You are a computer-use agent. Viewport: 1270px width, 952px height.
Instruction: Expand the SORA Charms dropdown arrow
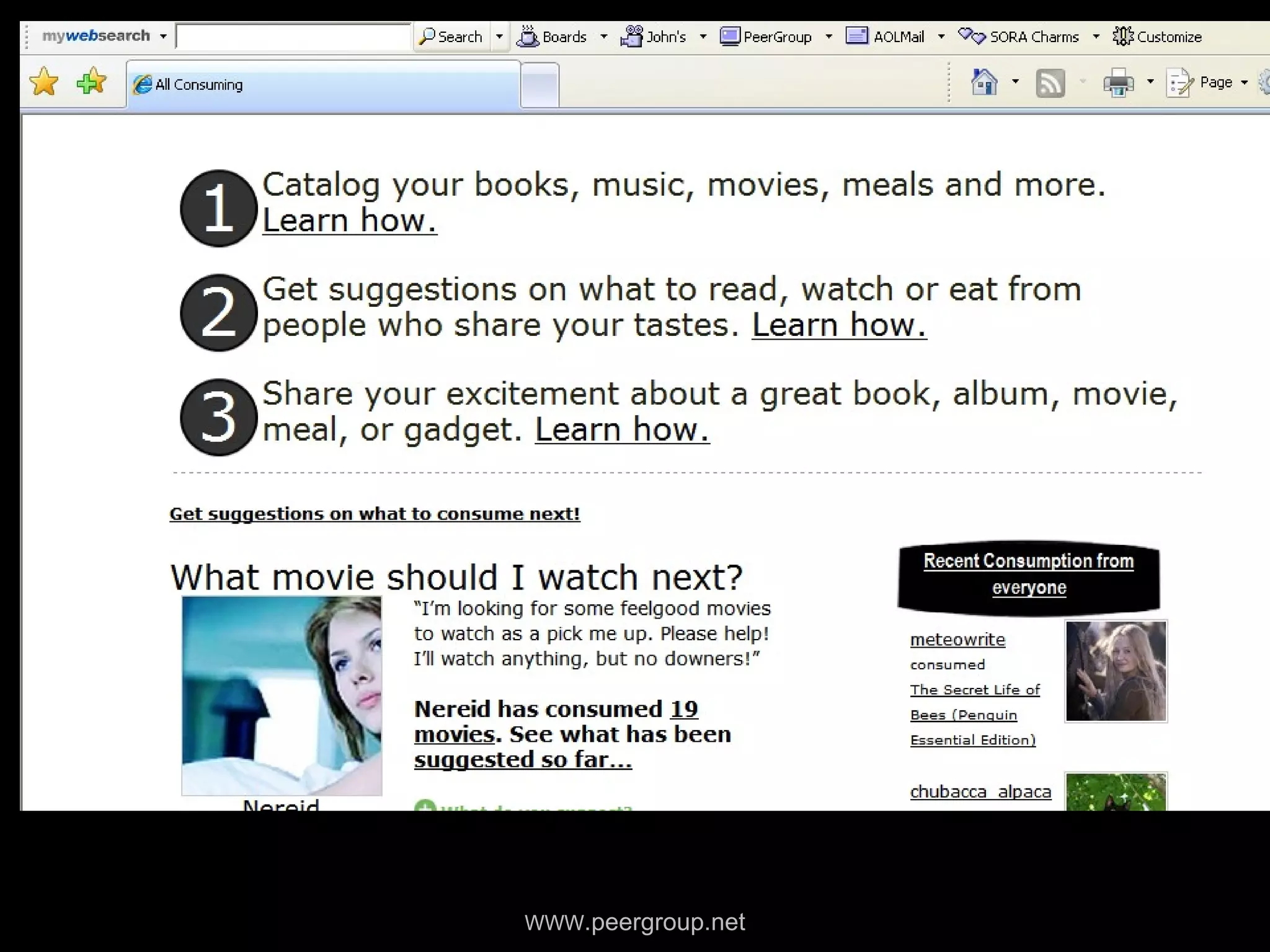pyautogui.click(x=1096, y=37)
